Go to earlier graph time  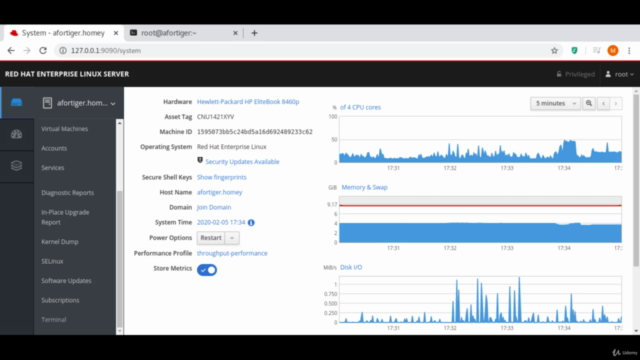tap(603, 104)
